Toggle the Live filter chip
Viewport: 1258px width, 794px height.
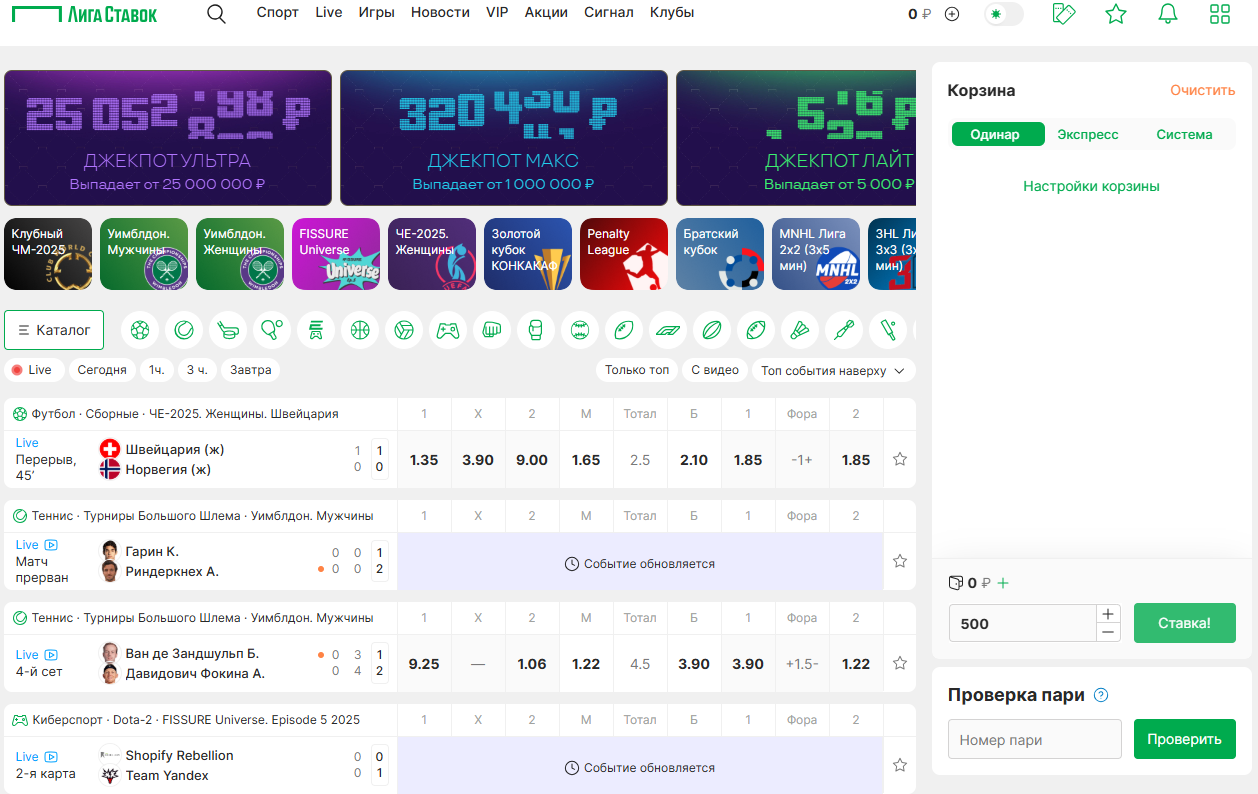click(32, 370)
